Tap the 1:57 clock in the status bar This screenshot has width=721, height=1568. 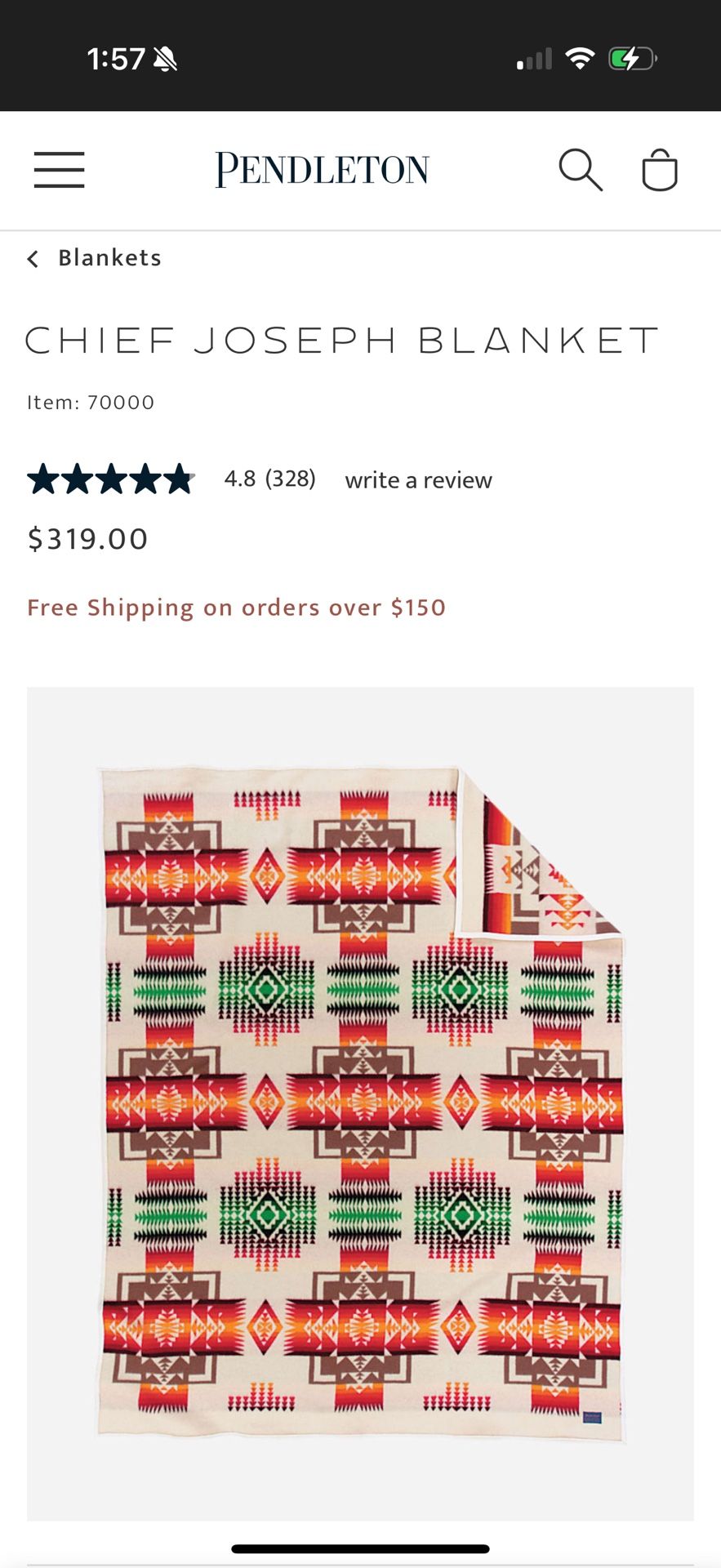click(x=116, y=59)
